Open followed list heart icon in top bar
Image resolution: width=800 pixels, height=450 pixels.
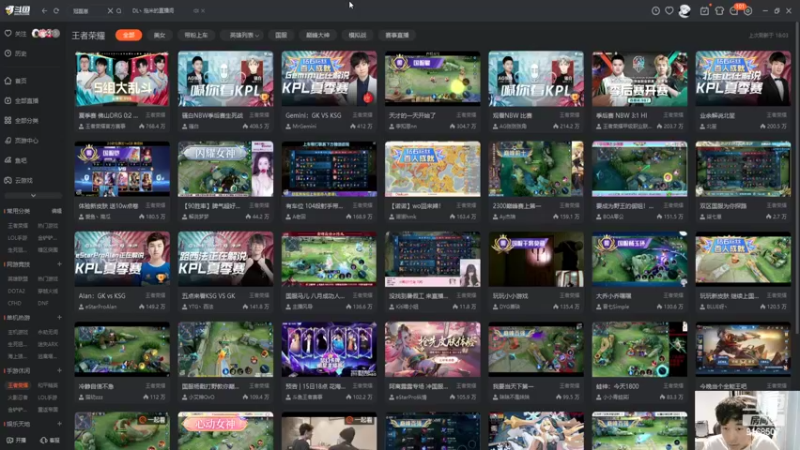click(x=669, y=11)
